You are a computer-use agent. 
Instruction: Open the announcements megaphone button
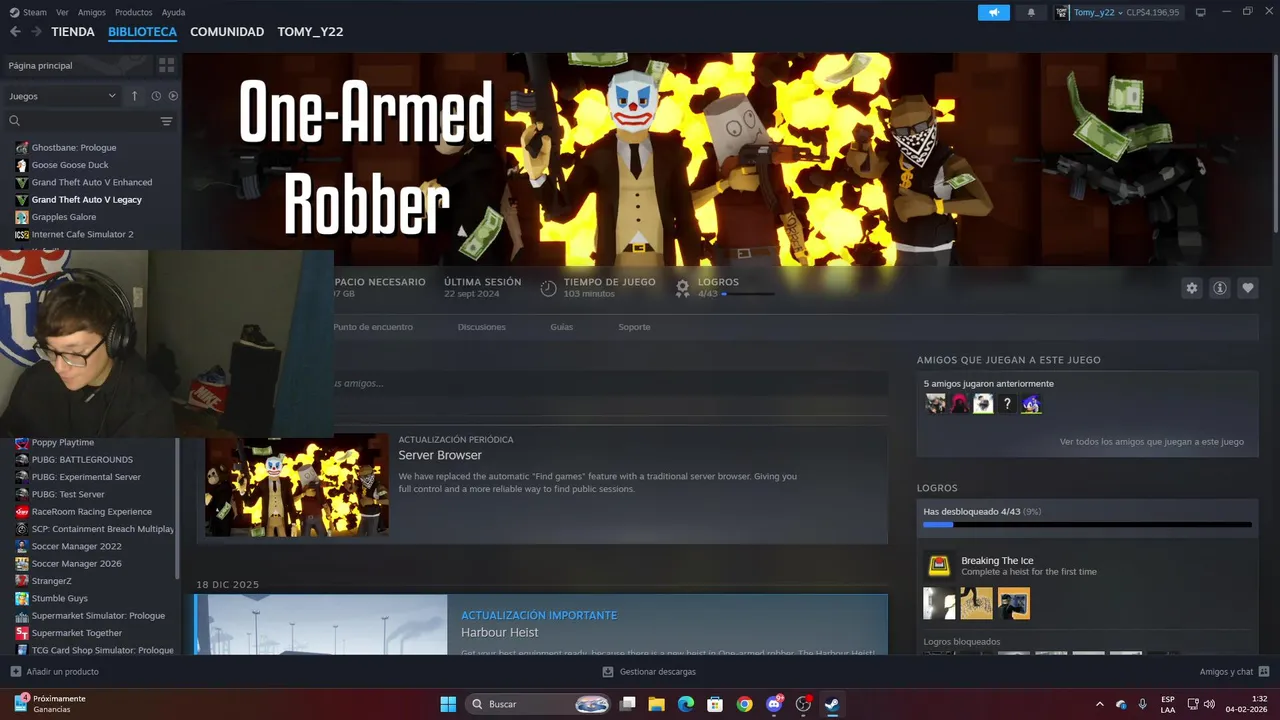click(993, 12)
